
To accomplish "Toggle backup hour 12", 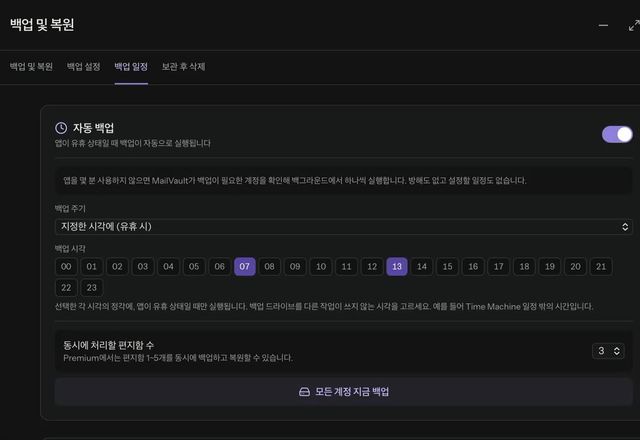I will tap(372, 267).
